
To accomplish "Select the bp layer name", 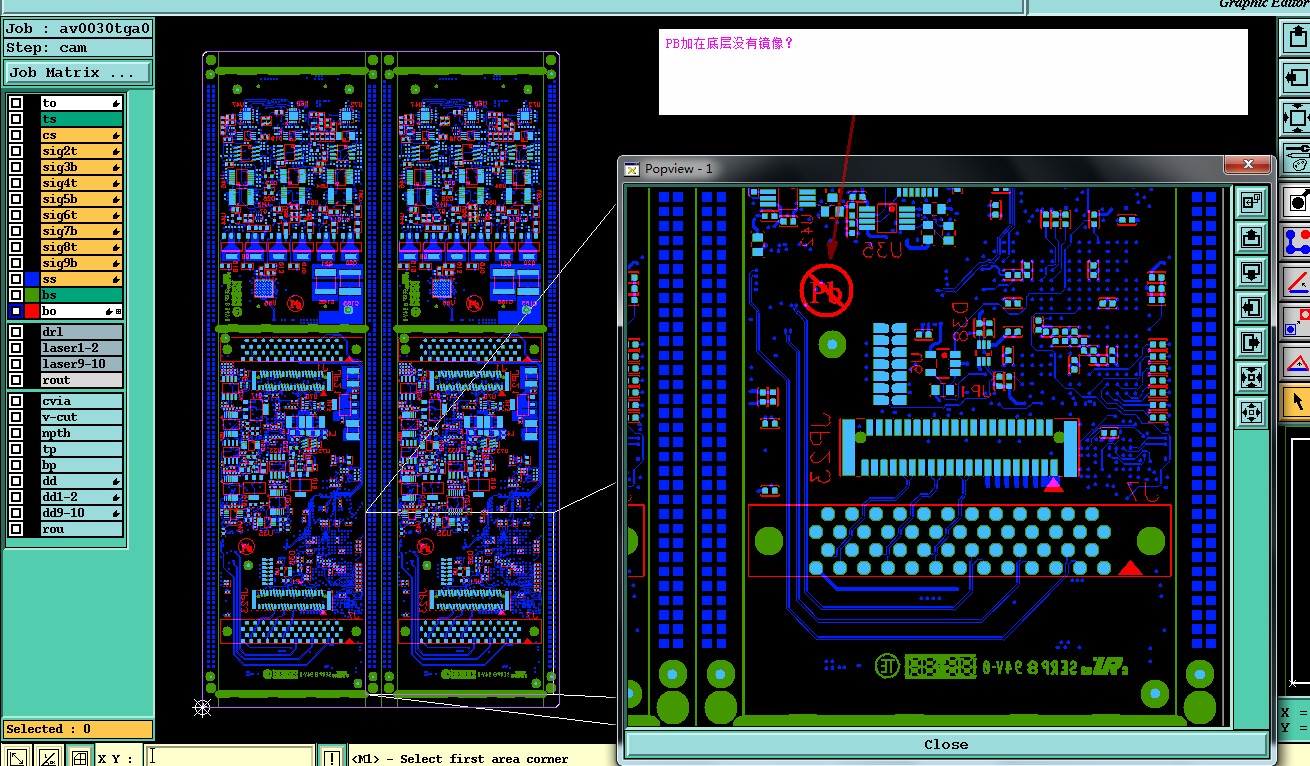I will pyautogui.click(x=81, y=465).
